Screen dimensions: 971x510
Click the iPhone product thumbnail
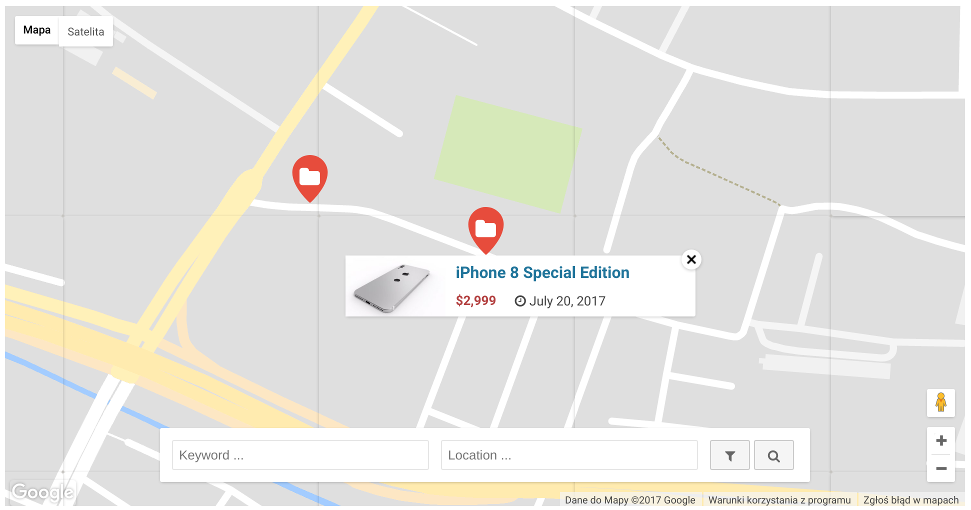pyautogui.click(x=392, y=288)
